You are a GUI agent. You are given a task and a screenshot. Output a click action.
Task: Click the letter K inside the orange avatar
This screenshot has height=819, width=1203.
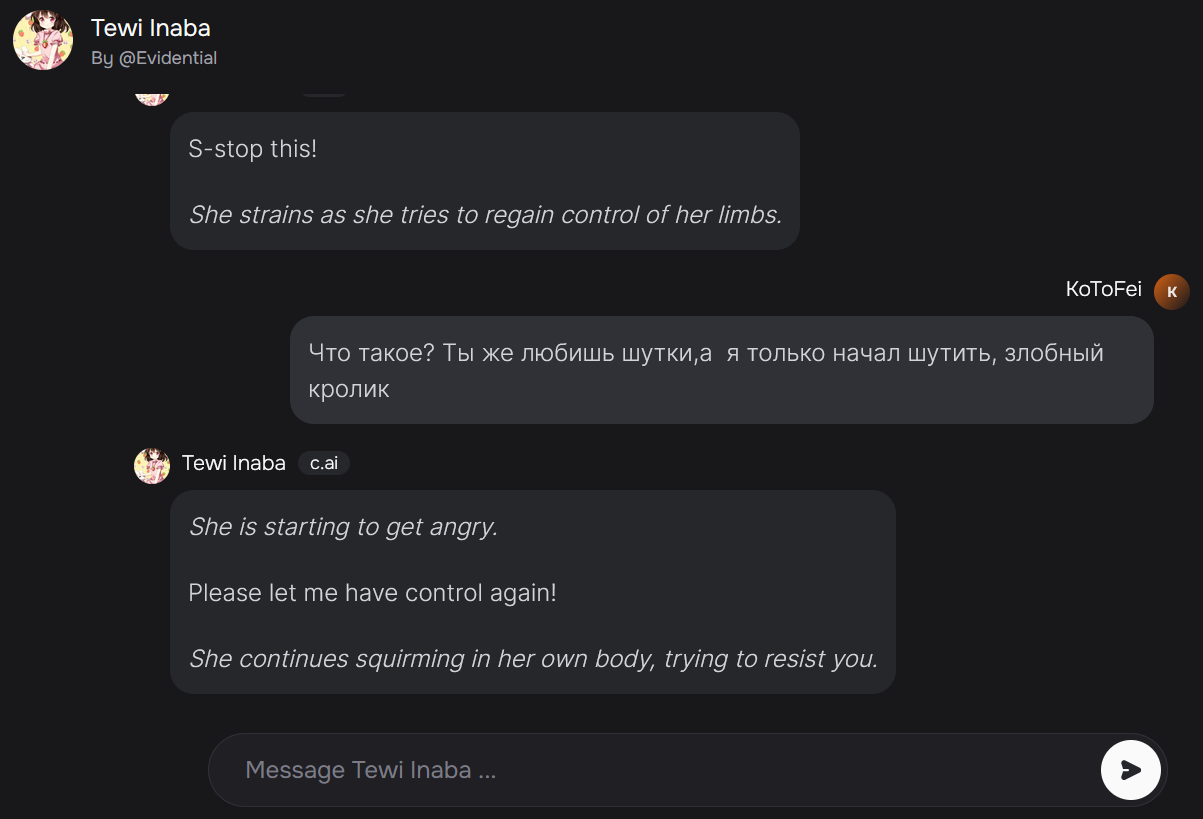coord(1172,292)
